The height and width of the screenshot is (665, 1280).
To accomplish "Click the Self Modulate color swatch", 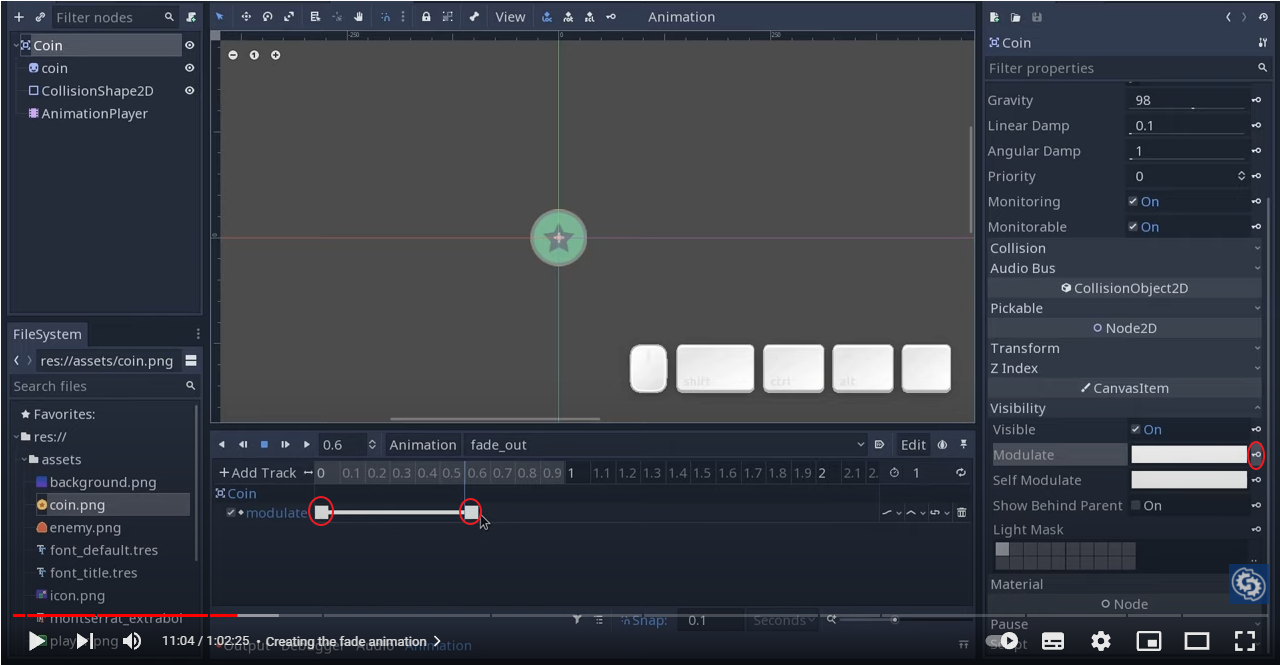I will (1189, 480).
